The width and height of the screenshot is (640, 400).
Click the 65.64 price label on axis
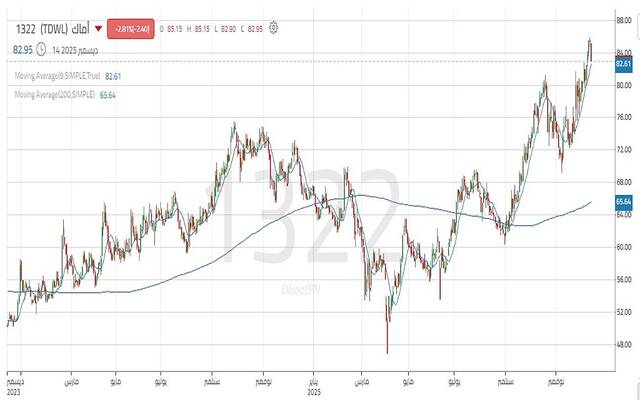[x=623, y=201]
